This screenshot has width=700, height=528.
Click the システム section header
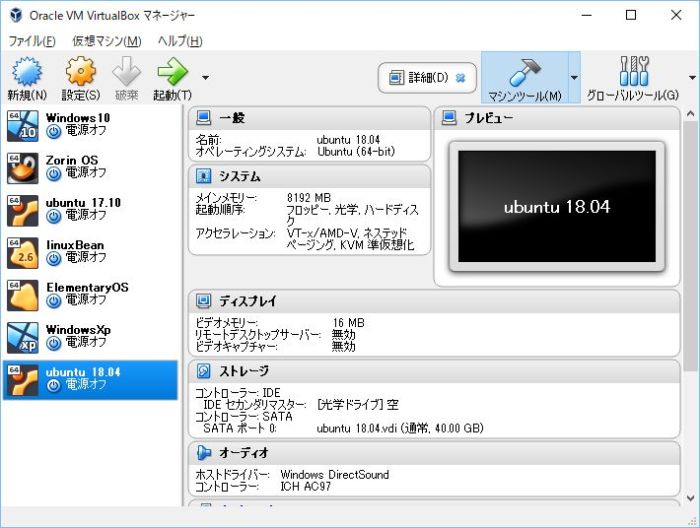click(240, 176)
